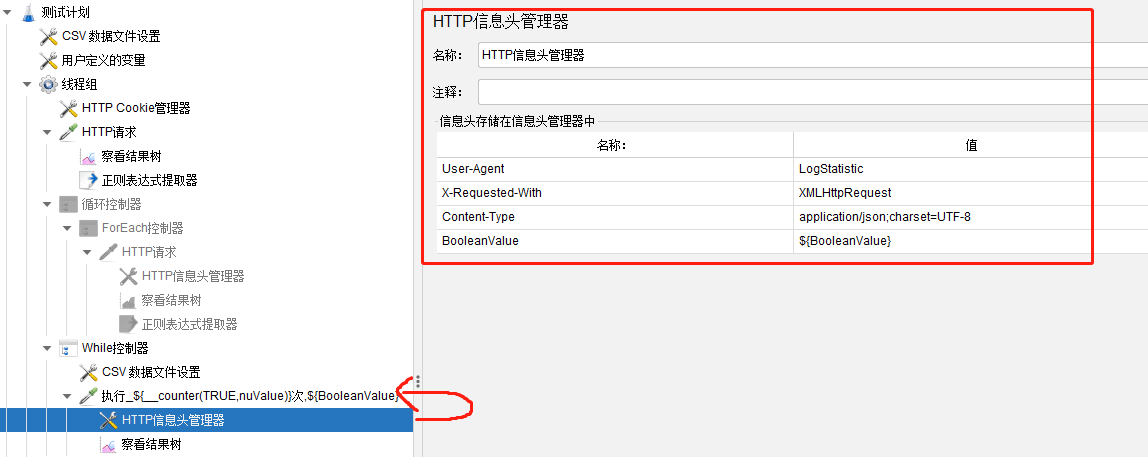Click the 循环控制器 icon

pyautogui.click(x=69, y=204)
